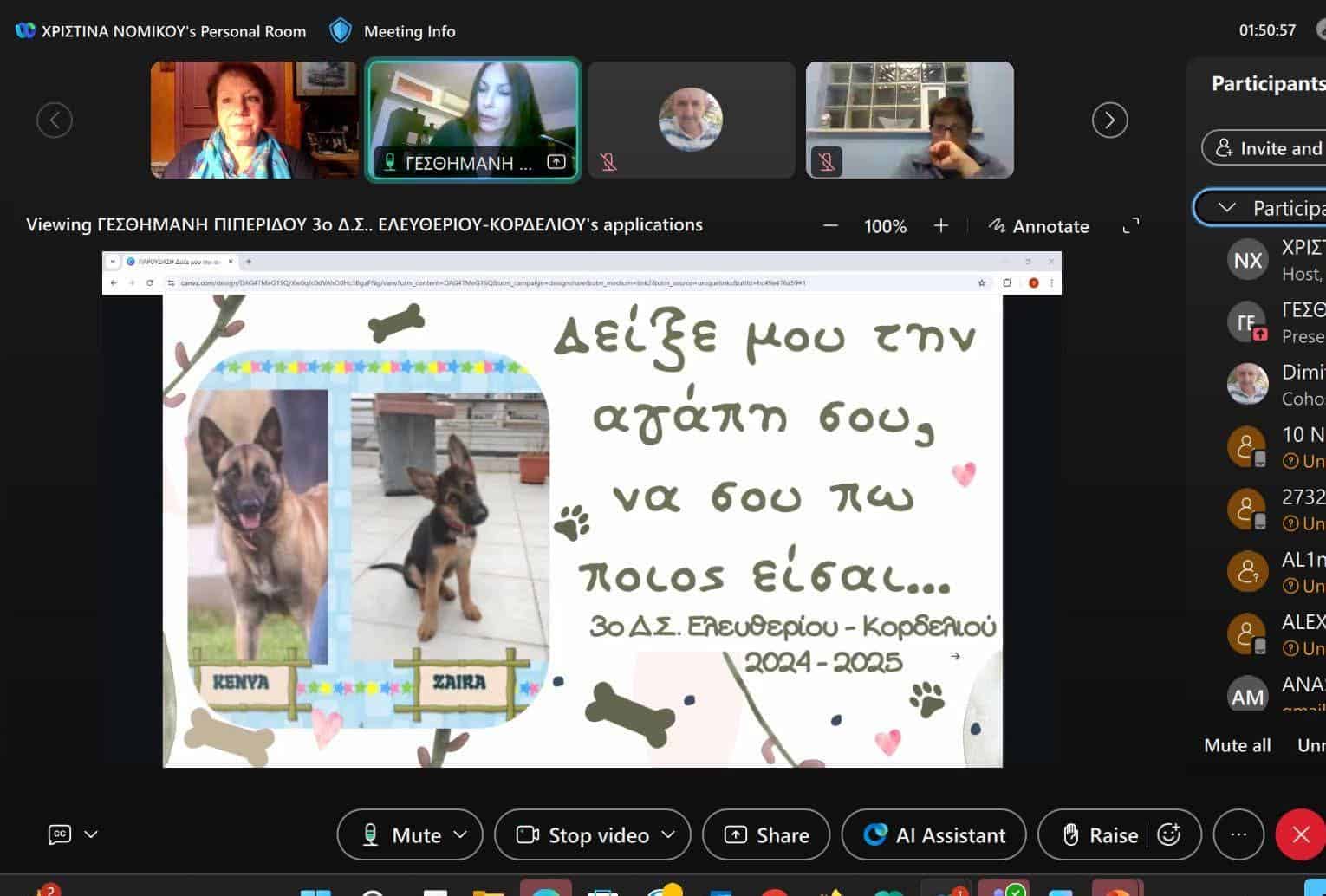Show next video thumbnails with right arrow
Image resolution: width=1326 pixels, height=896 pixels.
(1109, 120)
